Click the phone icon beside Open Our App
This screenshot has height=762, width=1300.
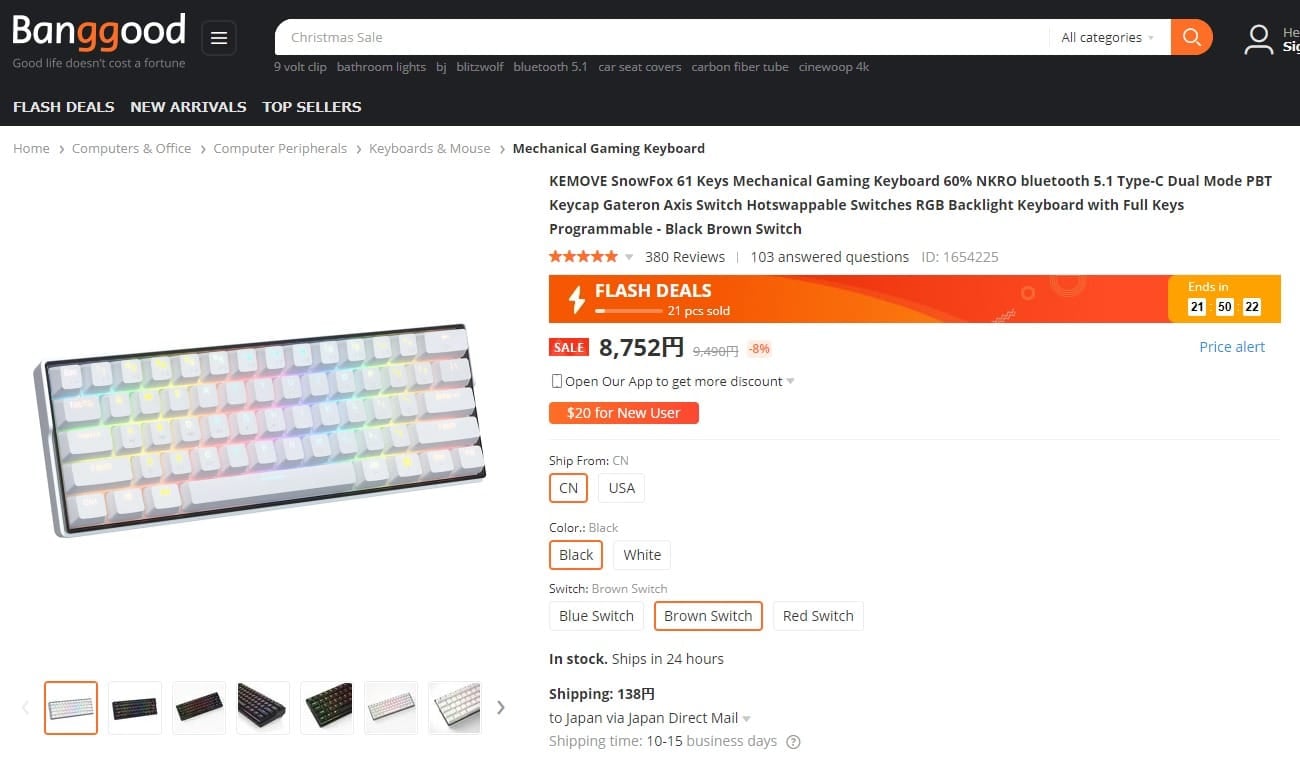(557, 381)
